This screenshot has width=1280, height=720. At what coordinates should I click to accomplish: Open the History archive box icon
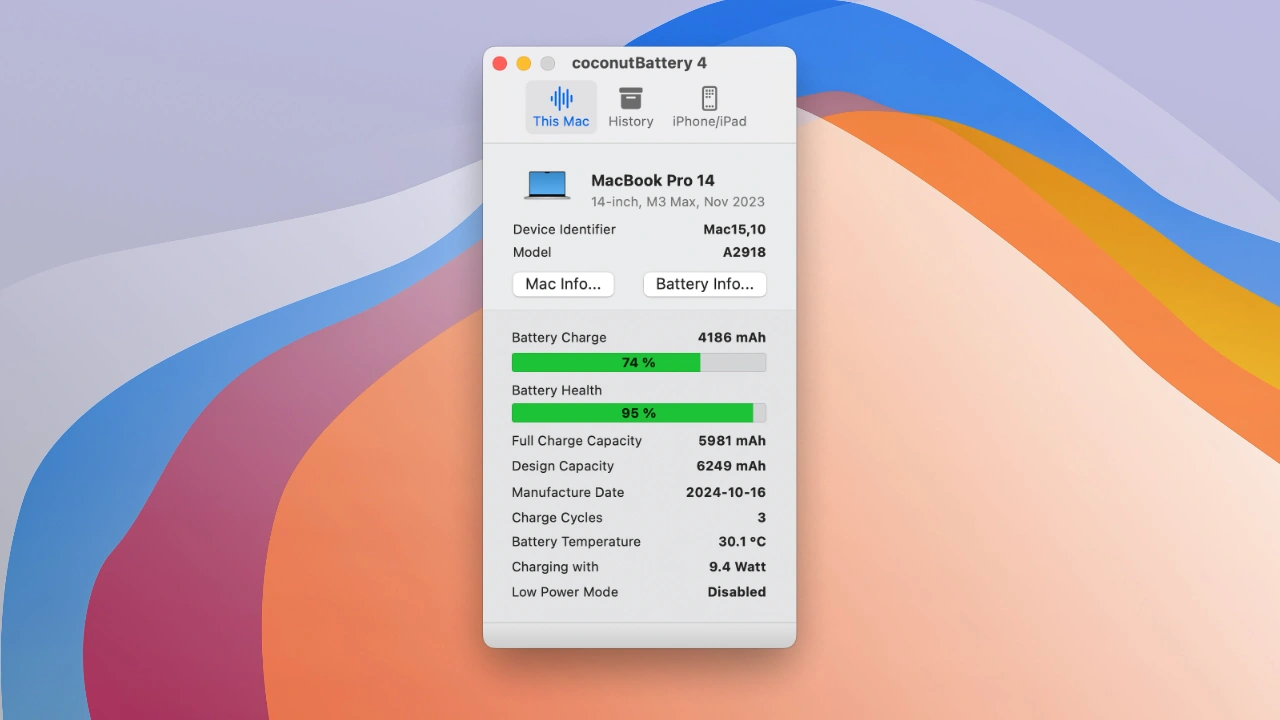tap(630, 98)
